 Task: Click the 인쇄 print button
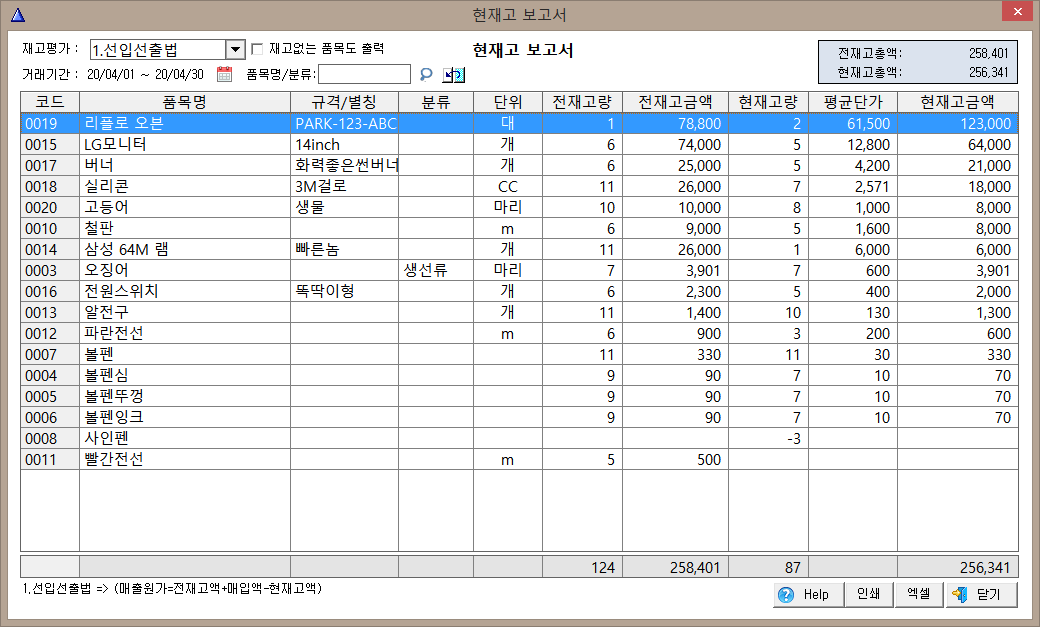pyautogui.click(x=869, y=594)
